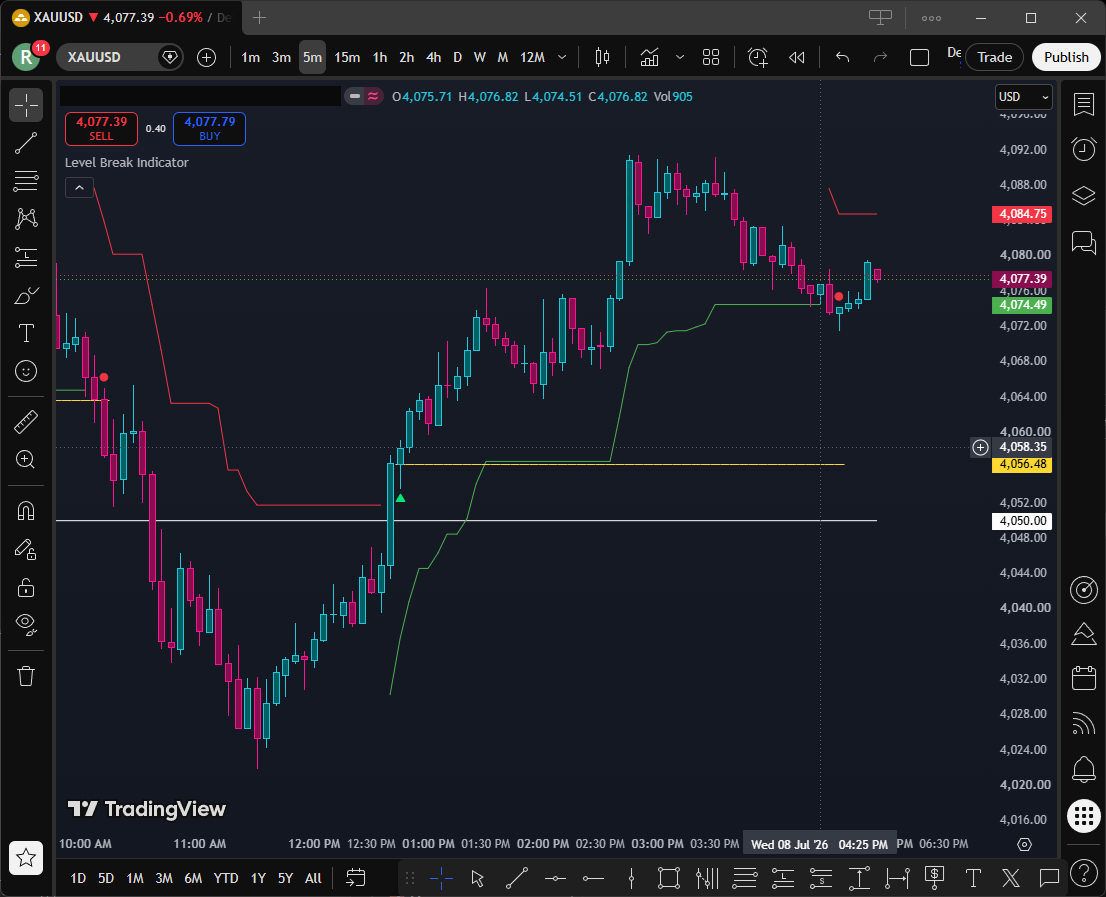Click the blue BUY 4,077.79 button

click(x=209, y=128)
